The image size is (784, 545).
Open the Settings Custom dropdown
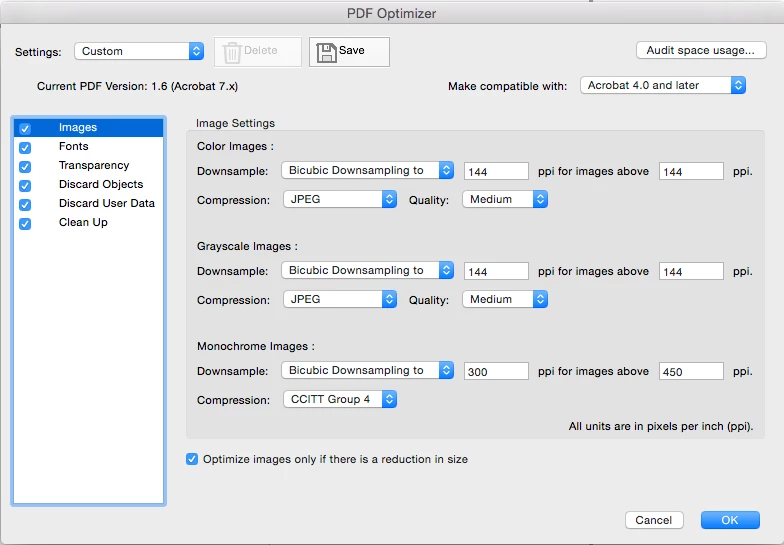pos(139,51)
